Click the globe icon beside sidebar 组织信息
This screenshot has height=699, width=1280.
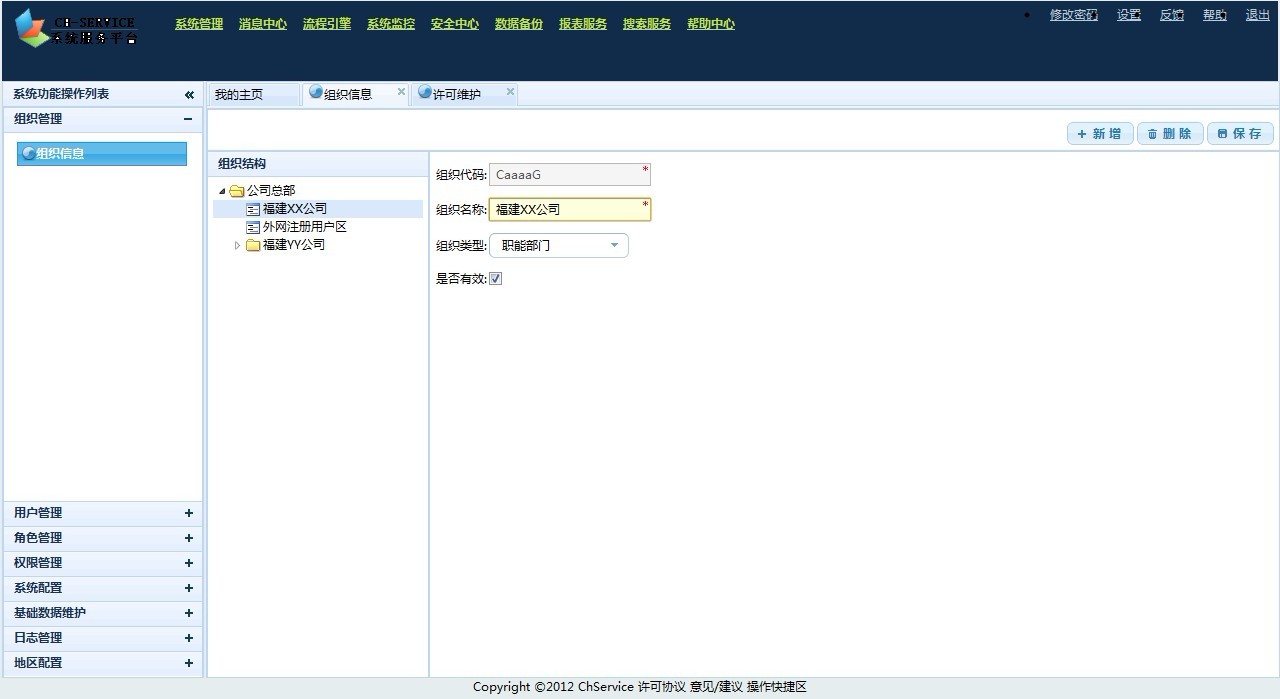click(28, 153)
